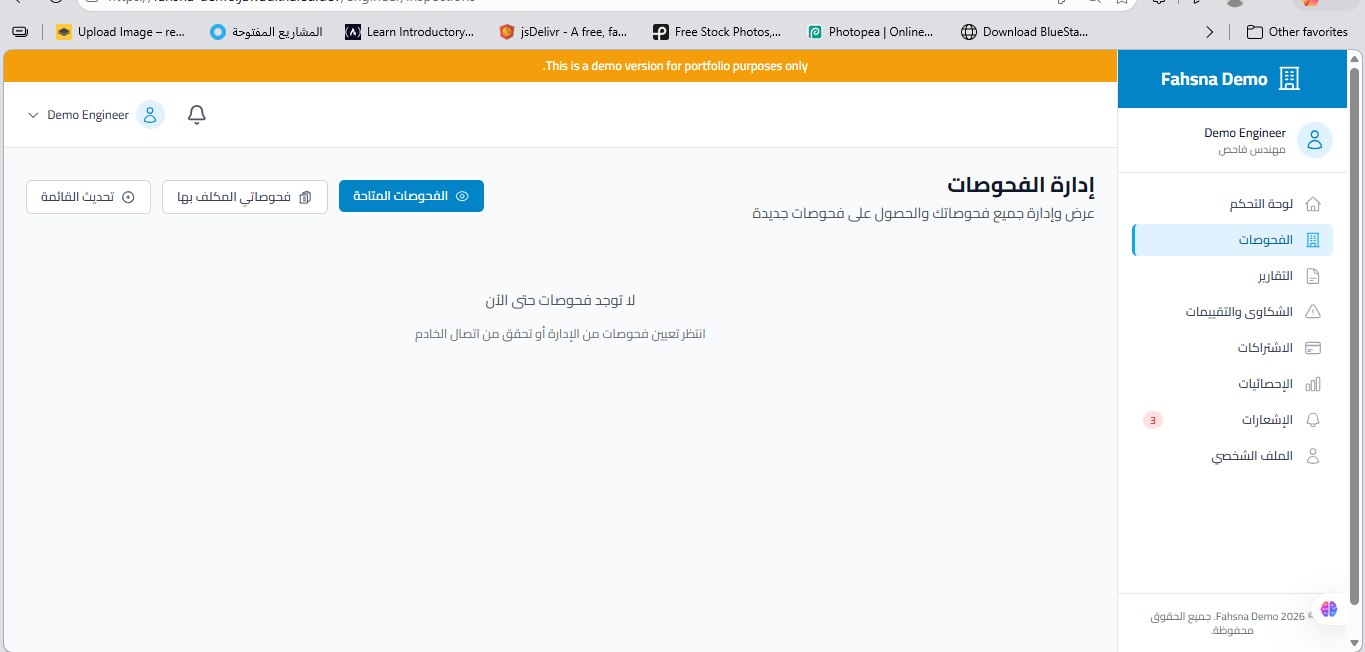1365x652 pixels.
Task: Click the page vertical scrollbar
Action: click(1355, 335)
